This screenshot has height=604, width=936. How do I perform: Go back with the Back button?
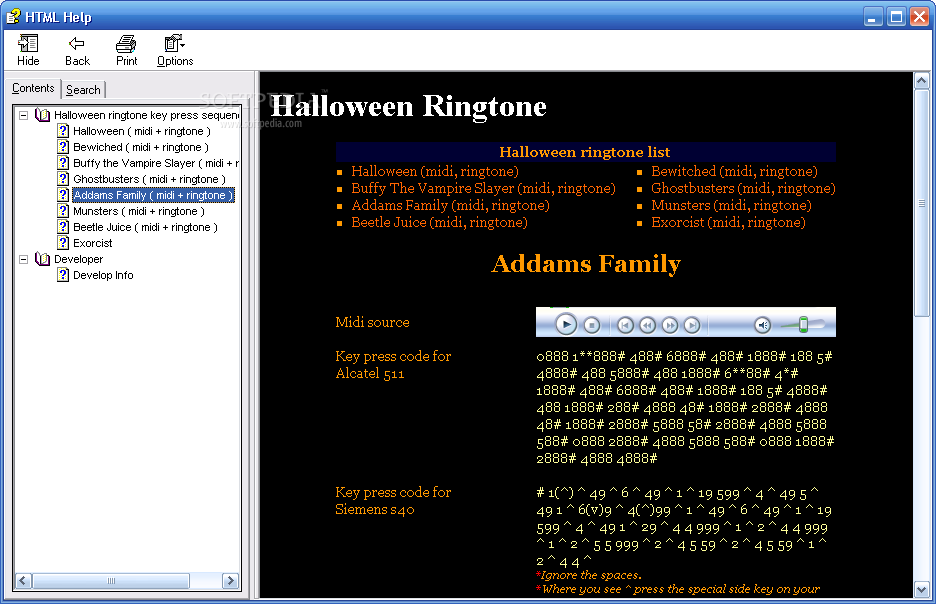(77, 50)
